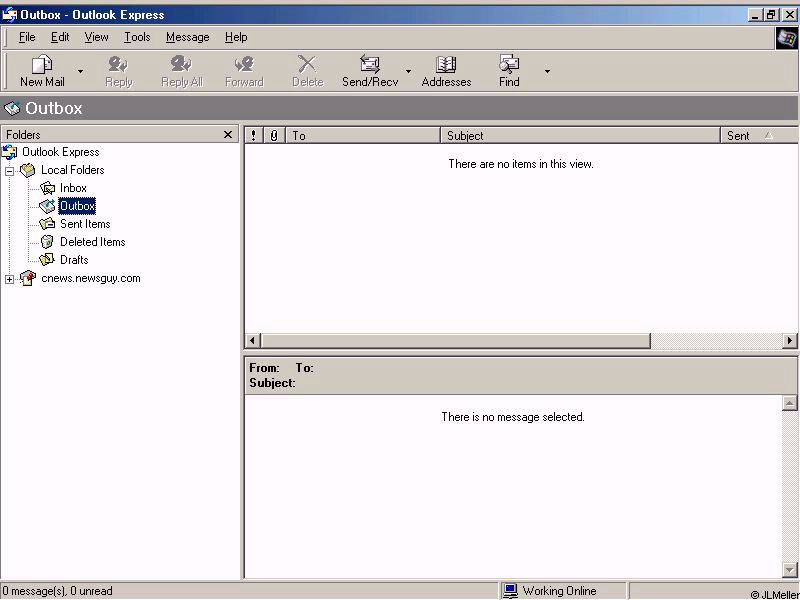Click the Send/Recv toolbar icon
The height and width of the screenshot is (600, 800).
pyautogui.click(x=370, y=65)
